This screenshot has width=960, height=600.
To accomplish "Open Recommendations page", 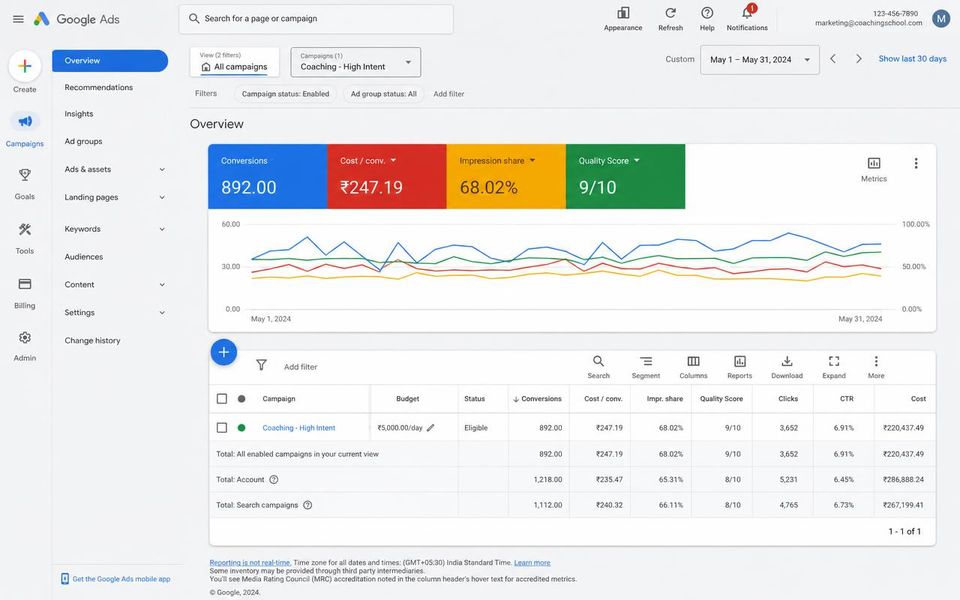I will tap(99, 87).
